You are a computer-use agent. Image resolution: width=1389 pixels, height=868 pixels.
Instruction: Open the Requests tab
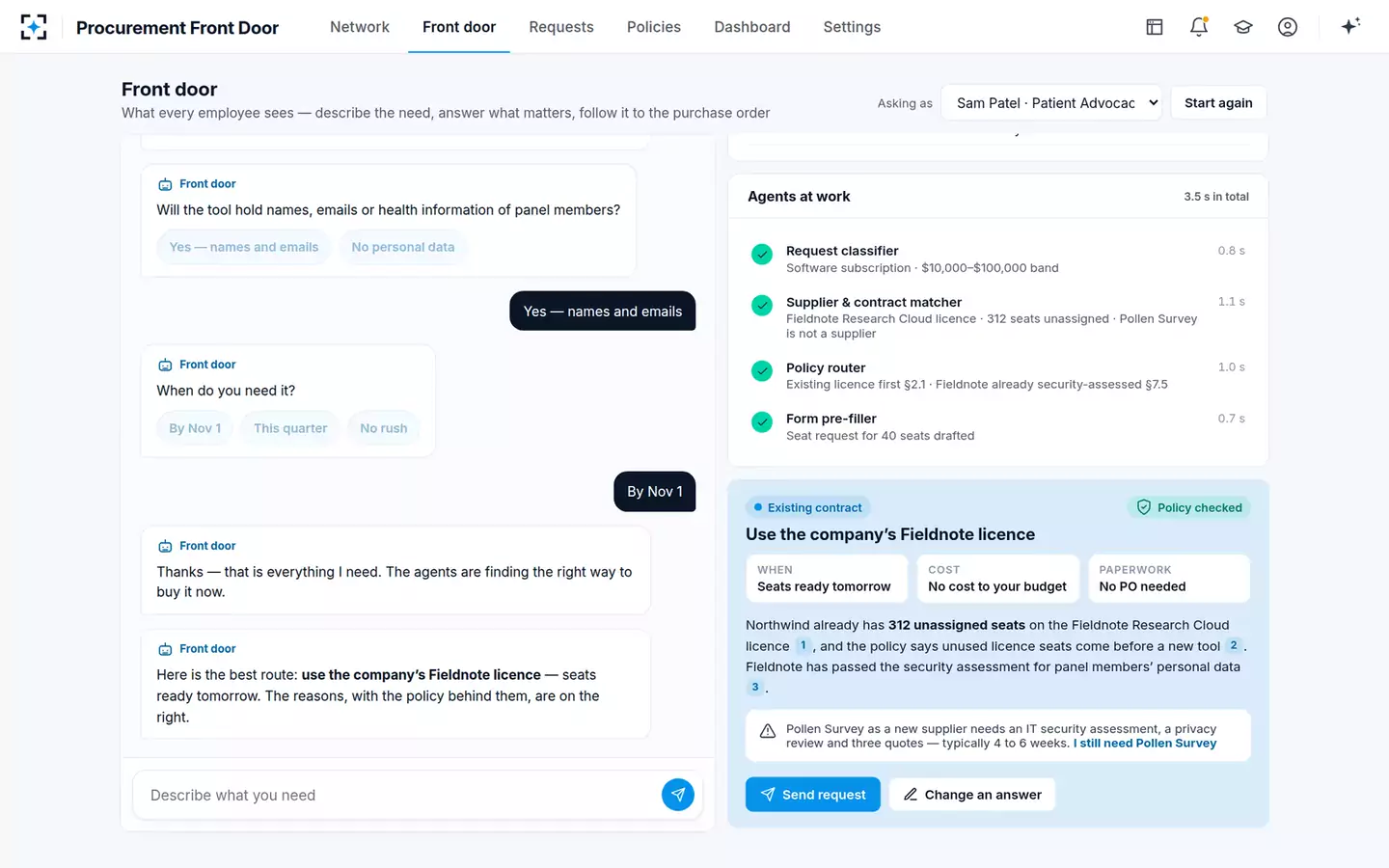tap(561, 27)
